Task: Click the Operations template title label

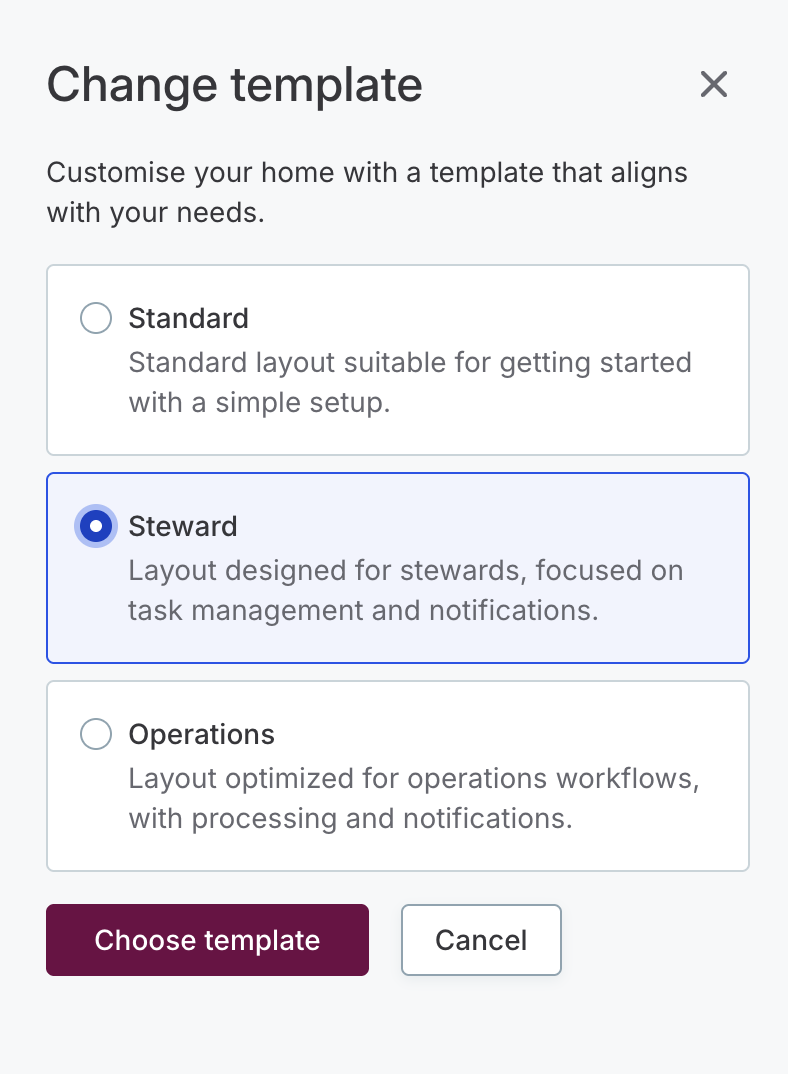Action: [x=202, y=735]
